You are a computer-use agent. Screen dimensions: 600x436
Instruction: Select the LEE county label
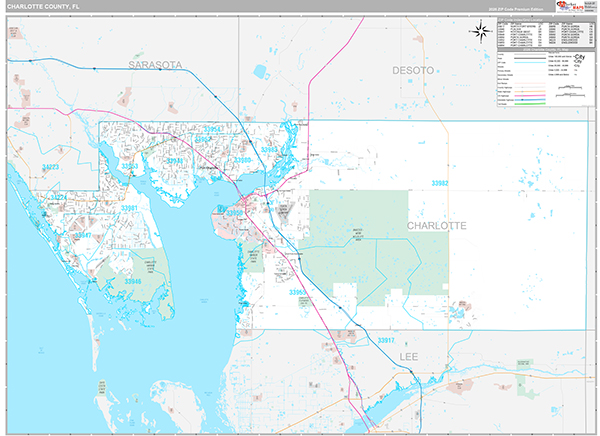tap(409, 357)
